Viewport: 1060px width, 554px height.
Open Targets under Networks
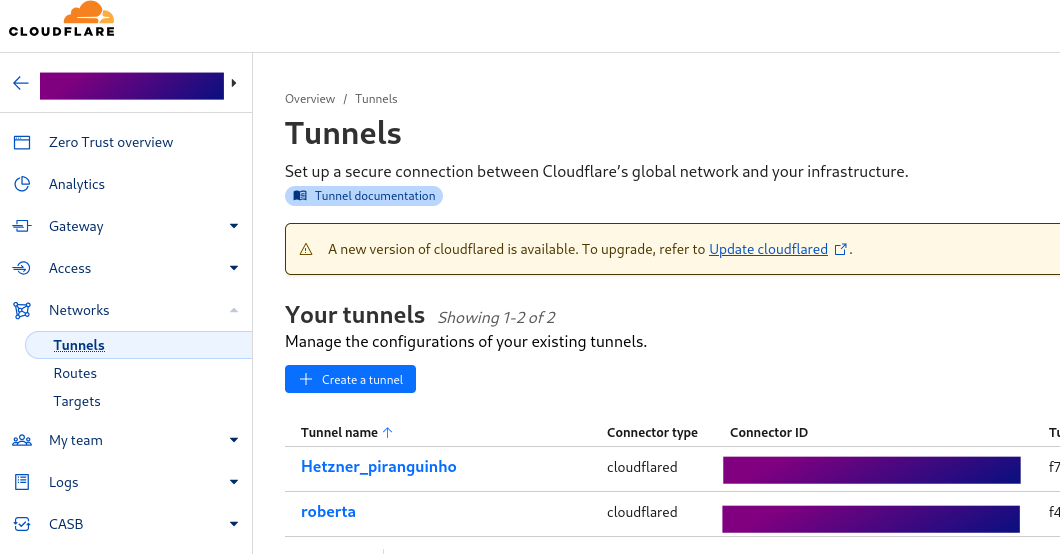coord(77,401)
